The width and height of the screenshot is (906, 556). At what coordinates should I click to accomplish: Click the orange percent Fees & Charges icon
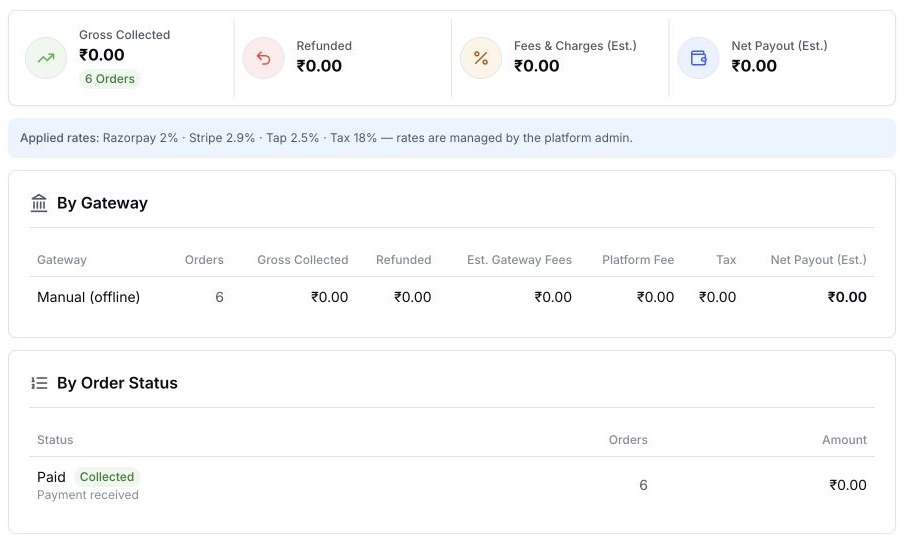(x=481, y=58)
